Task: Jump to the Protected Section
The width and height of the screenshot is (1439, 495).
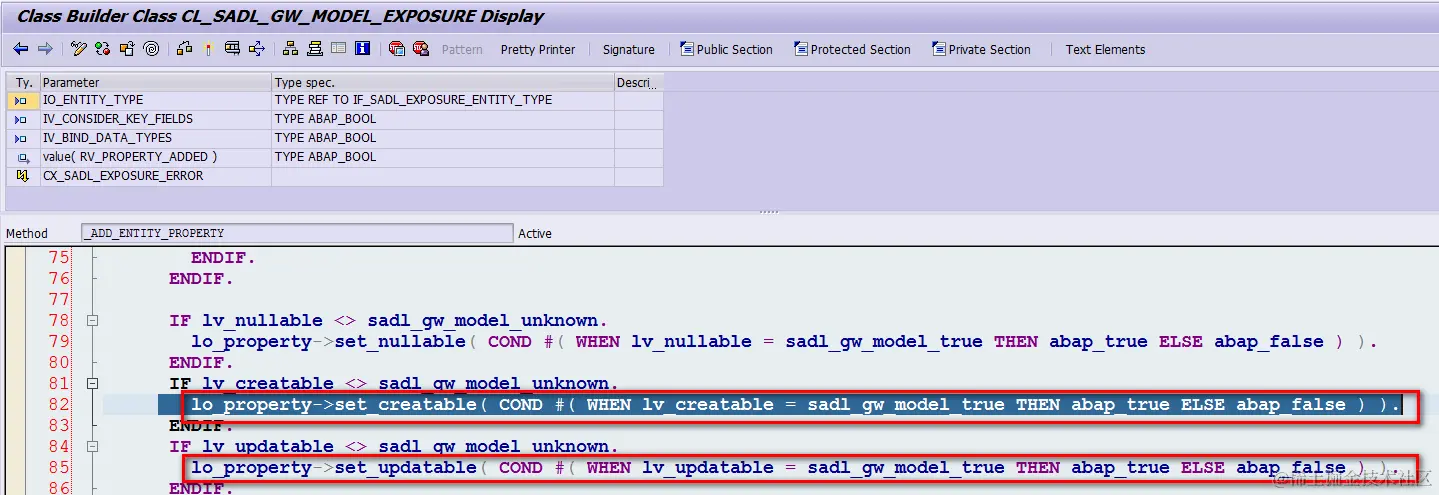Action: tap(852, 49)
